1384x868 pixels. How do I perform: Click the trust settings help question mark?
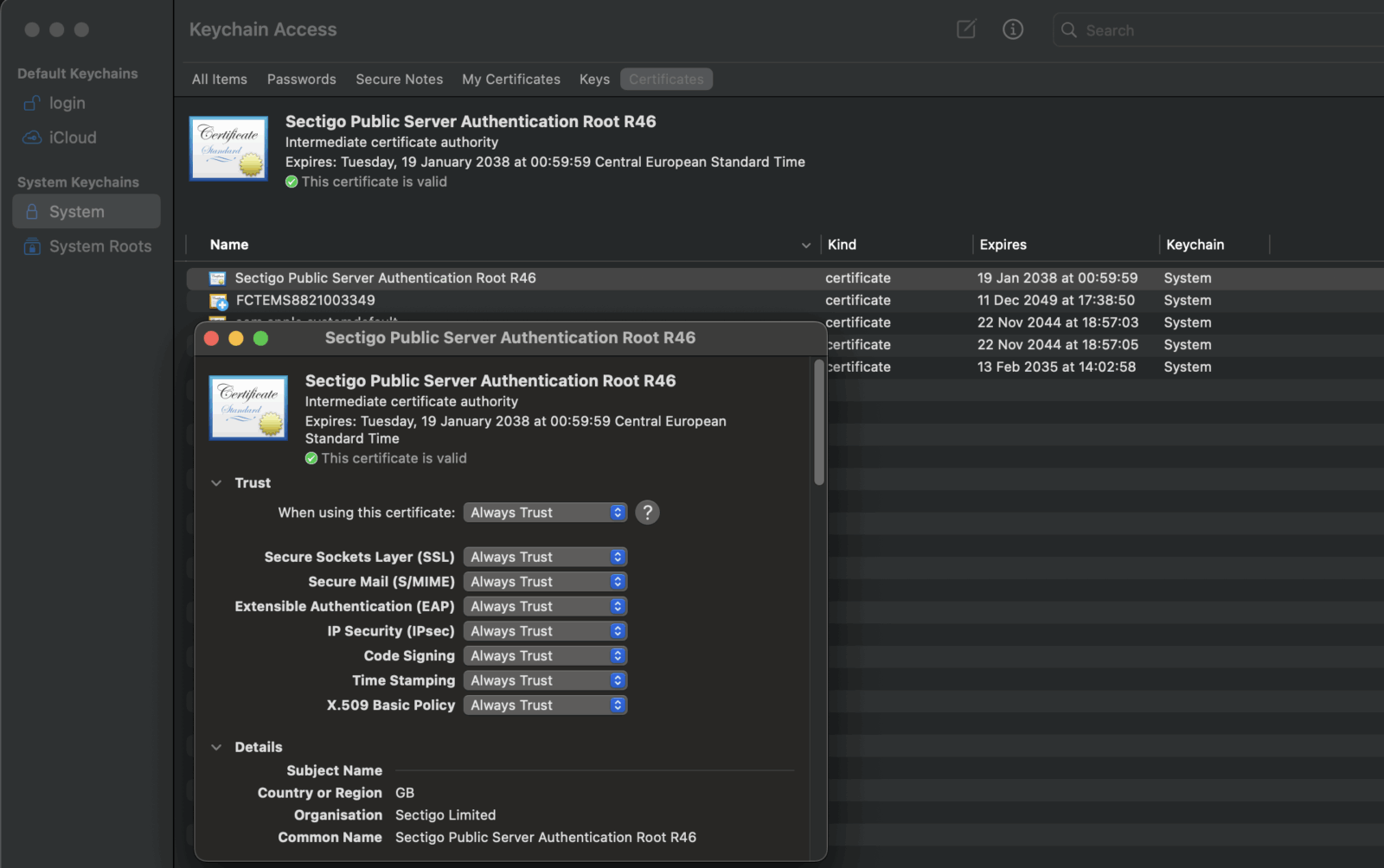(647, 513)
